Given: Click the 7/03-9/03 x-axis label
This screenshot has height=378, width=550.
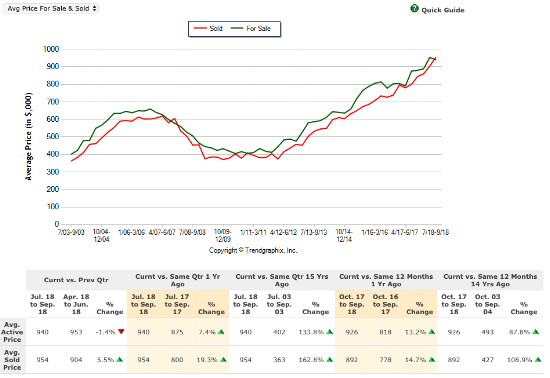Looking at the screenshot, I should [x=71, y=232].
